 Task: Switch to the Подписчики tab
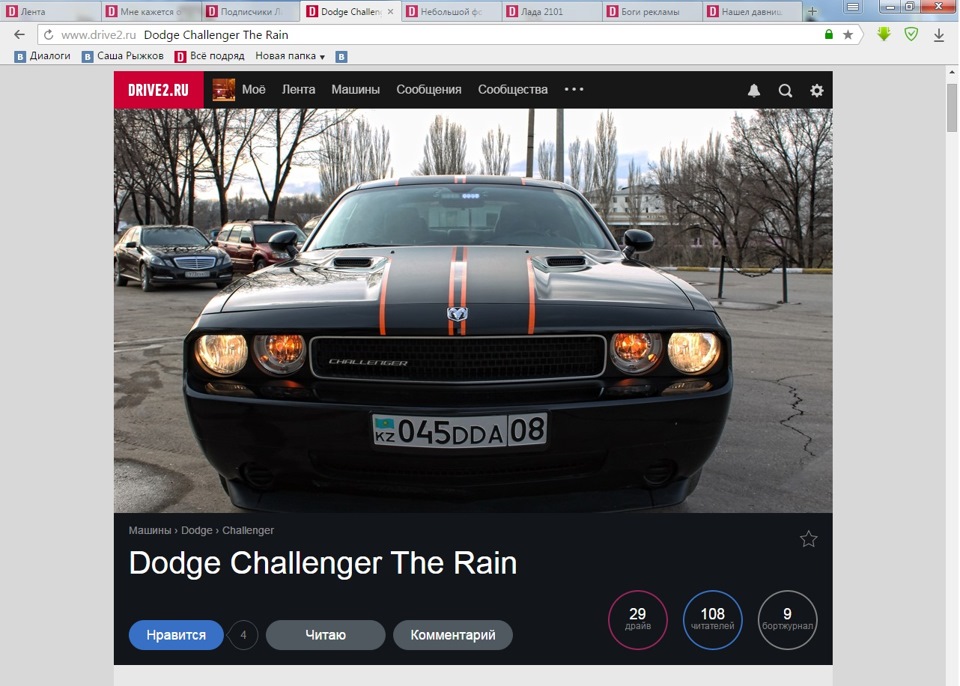tap(251, 11)
